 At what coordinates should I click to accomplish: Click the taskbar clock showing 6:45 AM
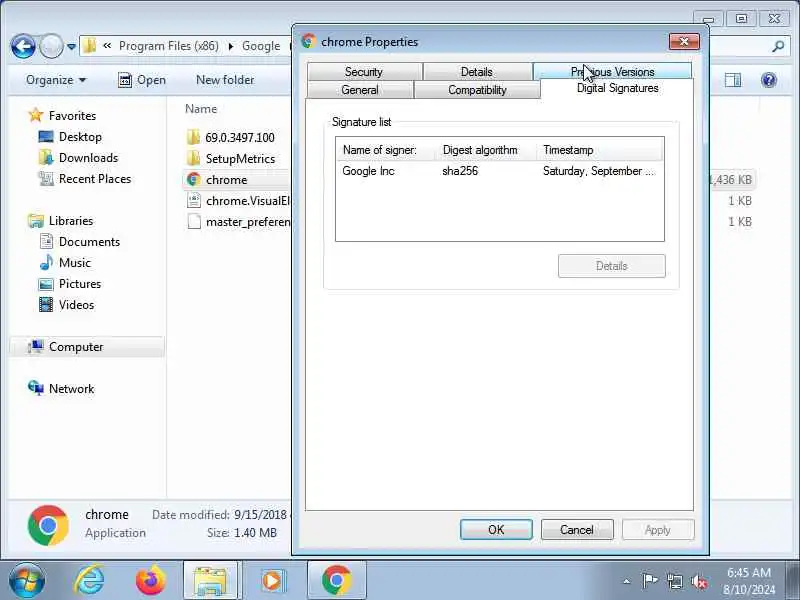(x=748, y=581)
